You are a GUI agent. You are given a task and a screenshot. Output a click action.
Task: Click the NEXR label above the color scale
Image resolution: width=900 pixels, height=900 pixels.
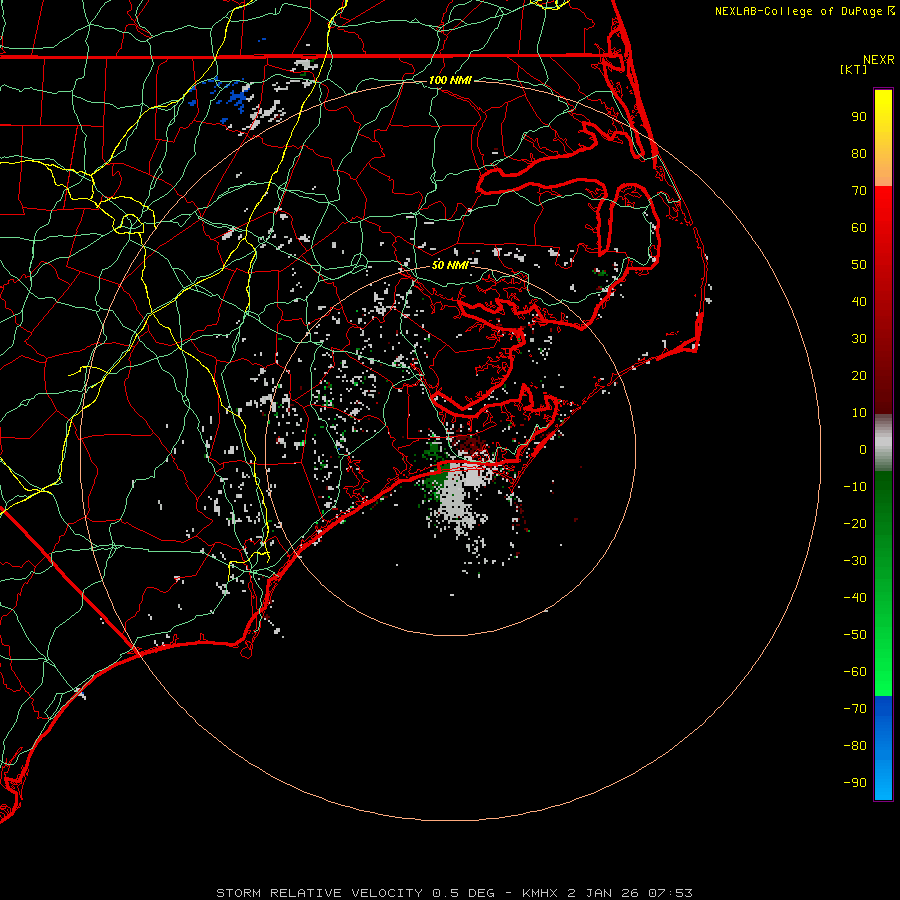(879, 60)
